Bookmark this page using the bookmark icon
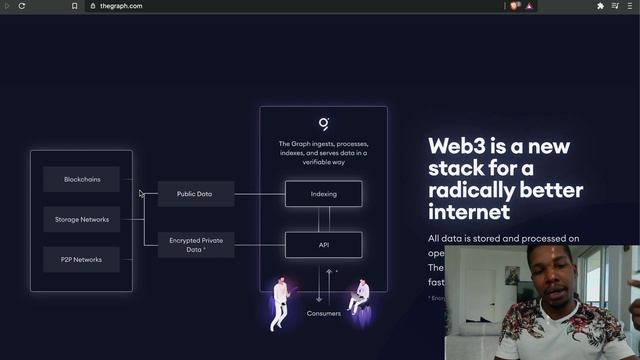Viewport: 640px width, 360px height. click(x=74, y=6)
